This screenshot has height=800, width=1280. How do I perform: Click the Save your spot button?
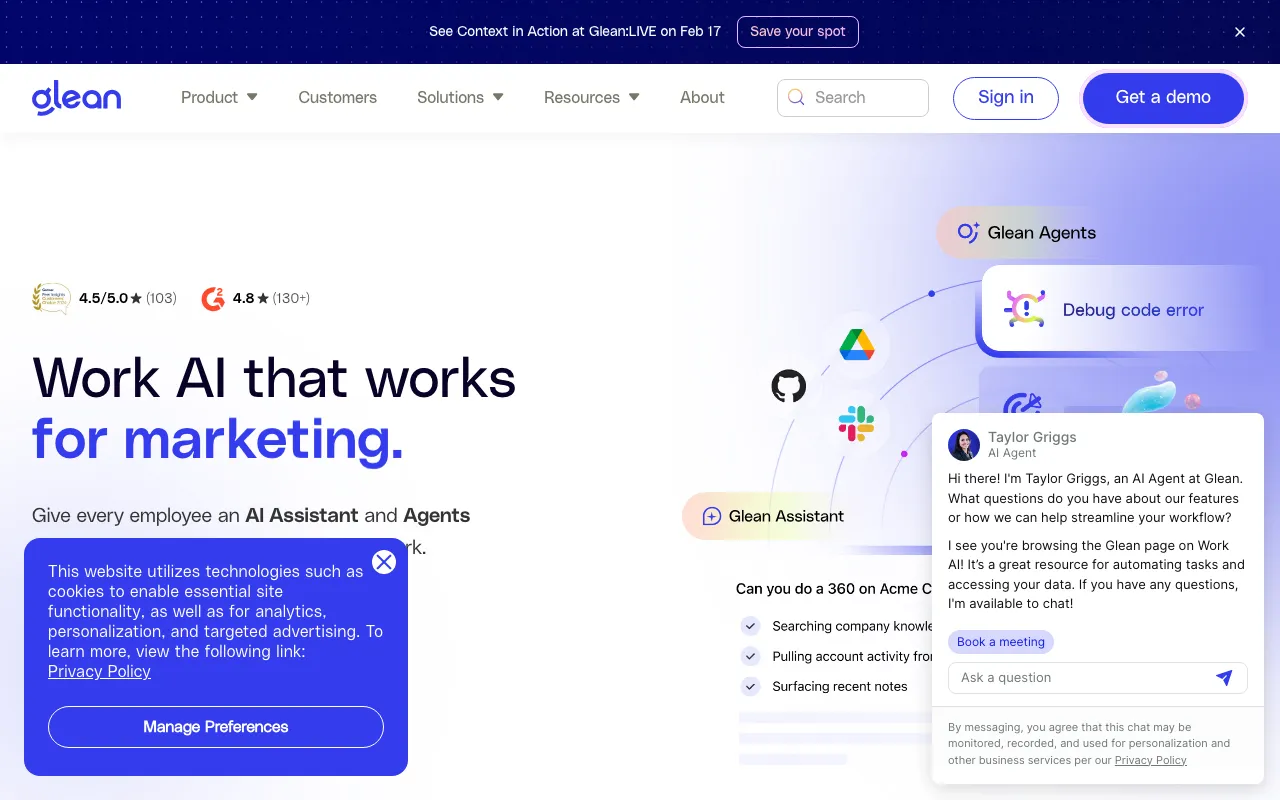point(798,31)
